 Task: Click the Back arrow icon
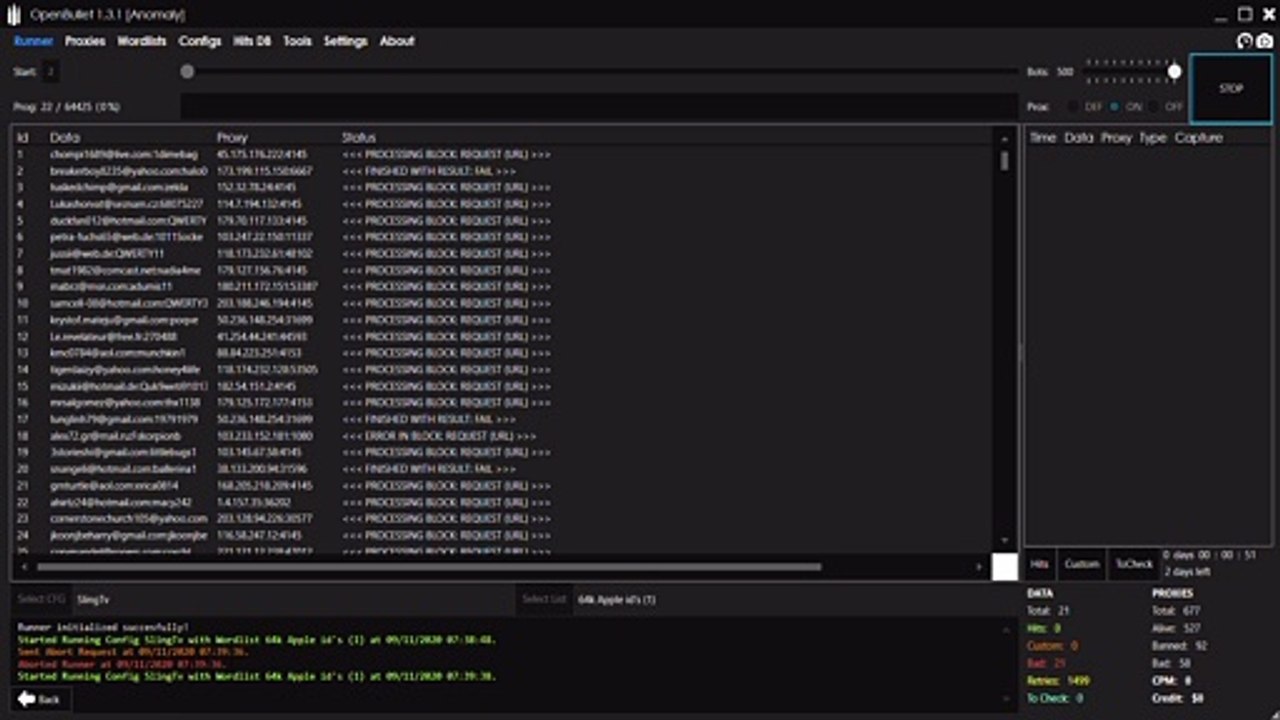26,699
